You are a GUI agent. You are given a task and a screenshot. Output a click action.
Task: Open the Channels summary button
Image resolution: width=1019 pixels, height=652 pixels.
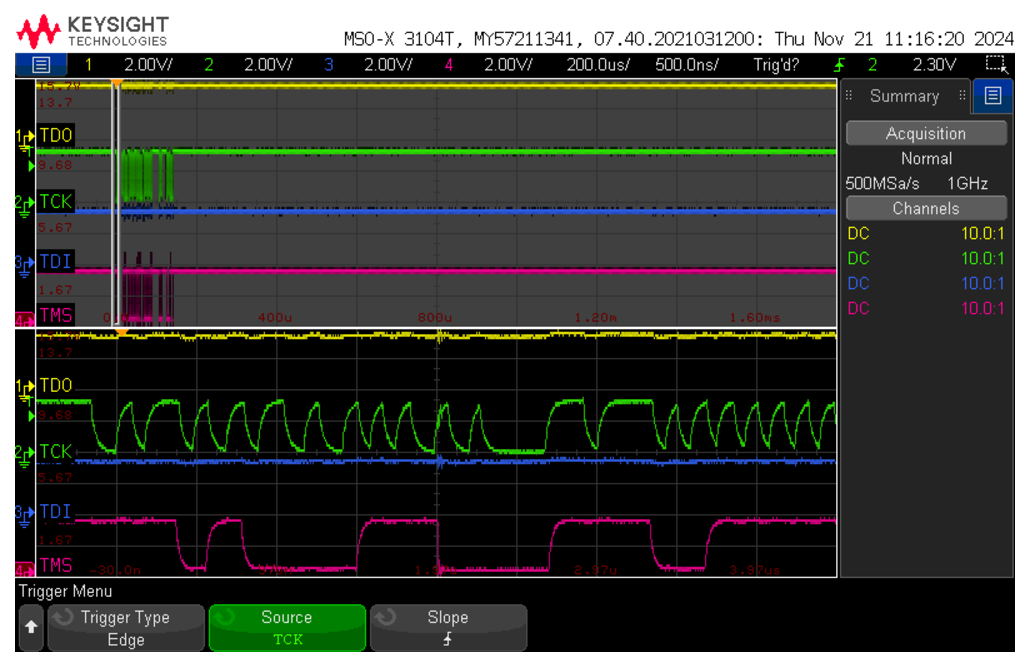click(926, 209)
